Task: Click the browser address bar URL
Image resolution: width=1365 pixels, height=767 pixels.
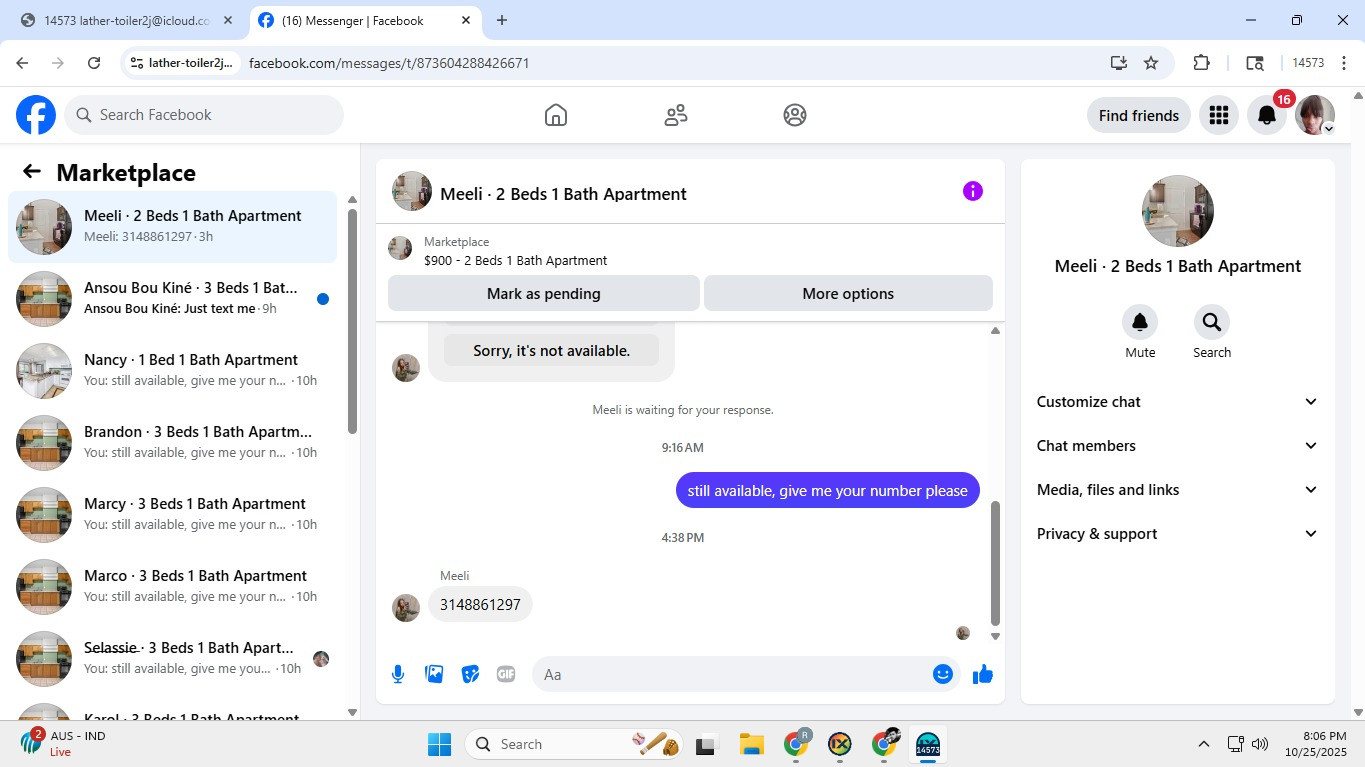Action: tap(389, 63)
